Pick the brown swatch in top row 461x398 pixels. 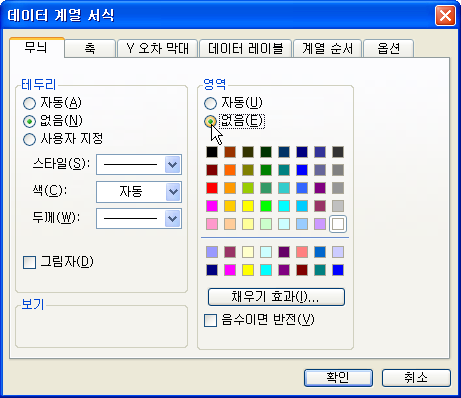point(230,152)
